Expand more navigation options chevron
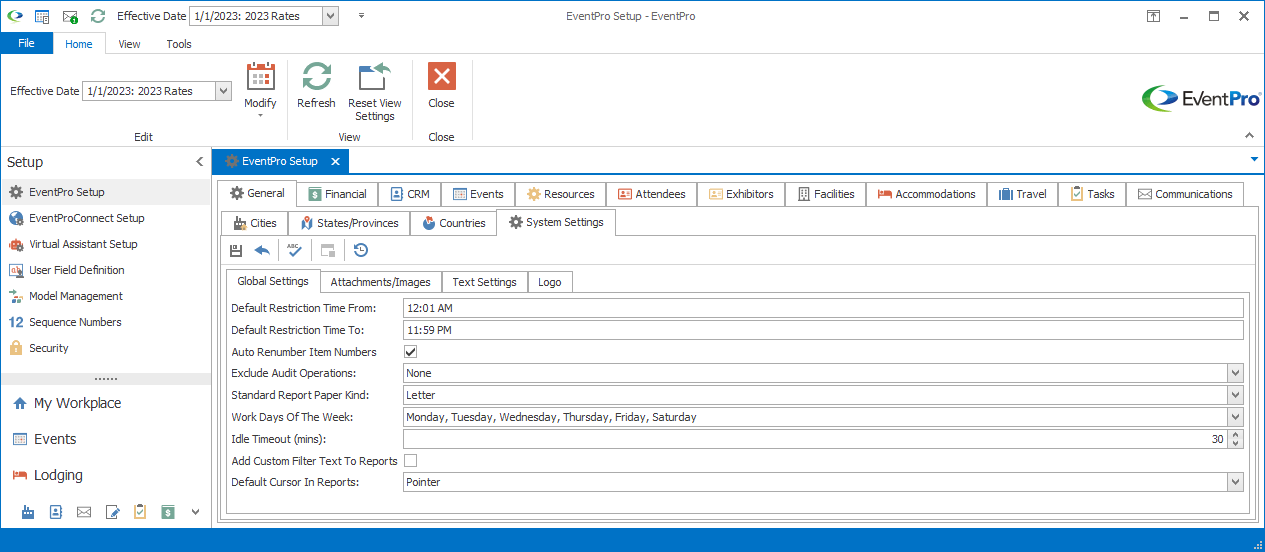The height and width of the screenshot is (552, 1265). point(195,512)
